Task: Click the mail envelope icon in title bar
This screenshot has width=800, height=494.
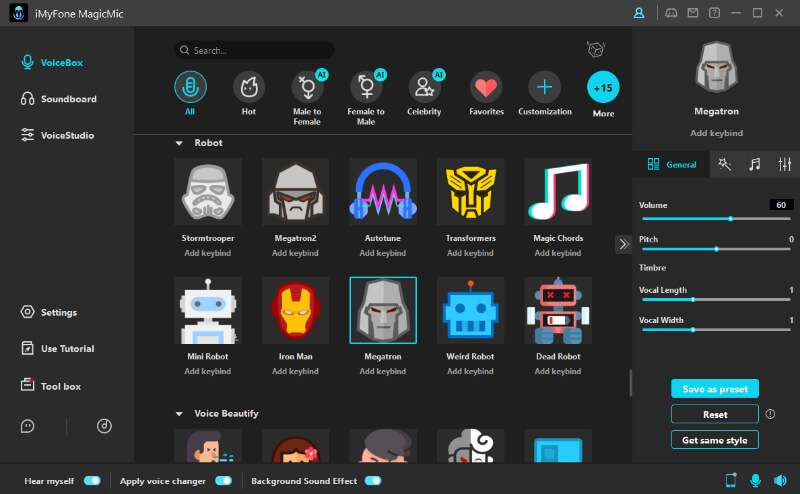Action: [692, 13]
